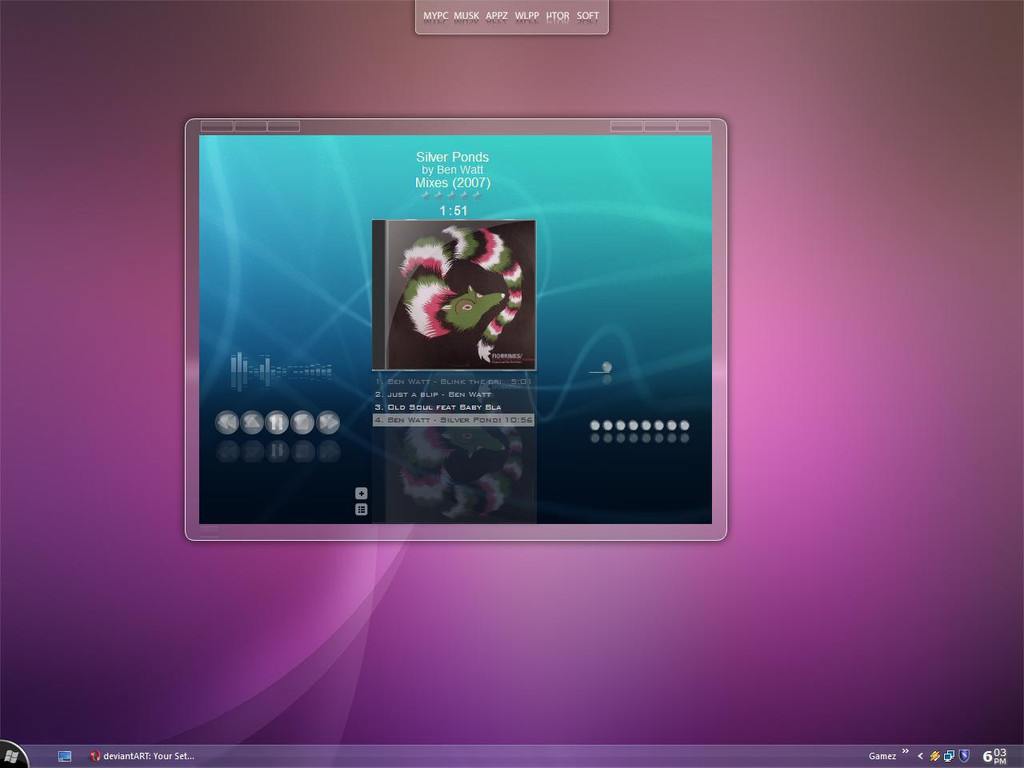Expand hidden system tray icons arrow
1024x768 pixels.
point(920,756)
